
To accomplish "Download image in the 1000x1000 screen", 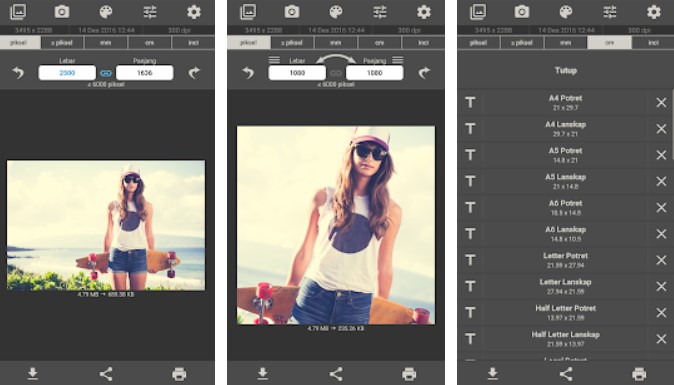I will pos(263,373).
